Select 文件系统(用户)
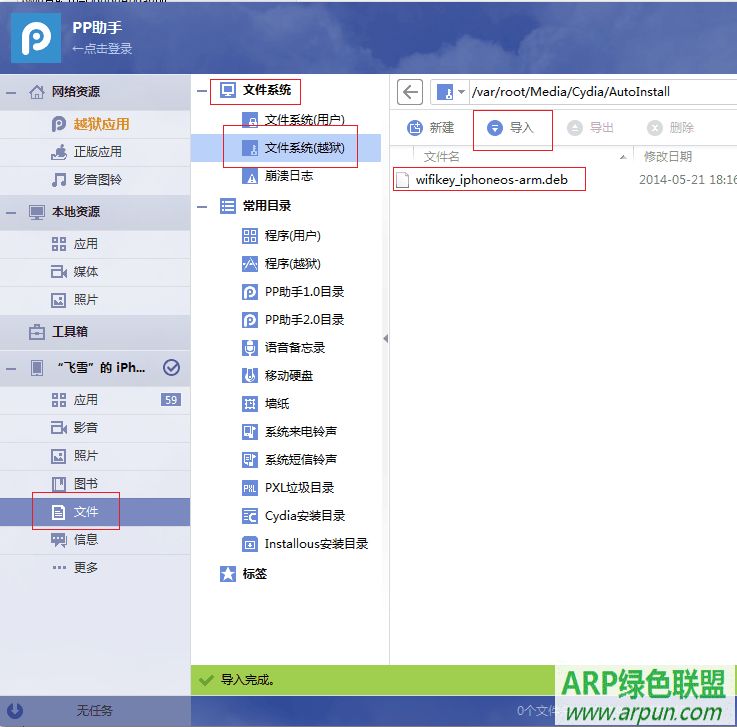Screen dimensions: 737x727 pos(304,120)
